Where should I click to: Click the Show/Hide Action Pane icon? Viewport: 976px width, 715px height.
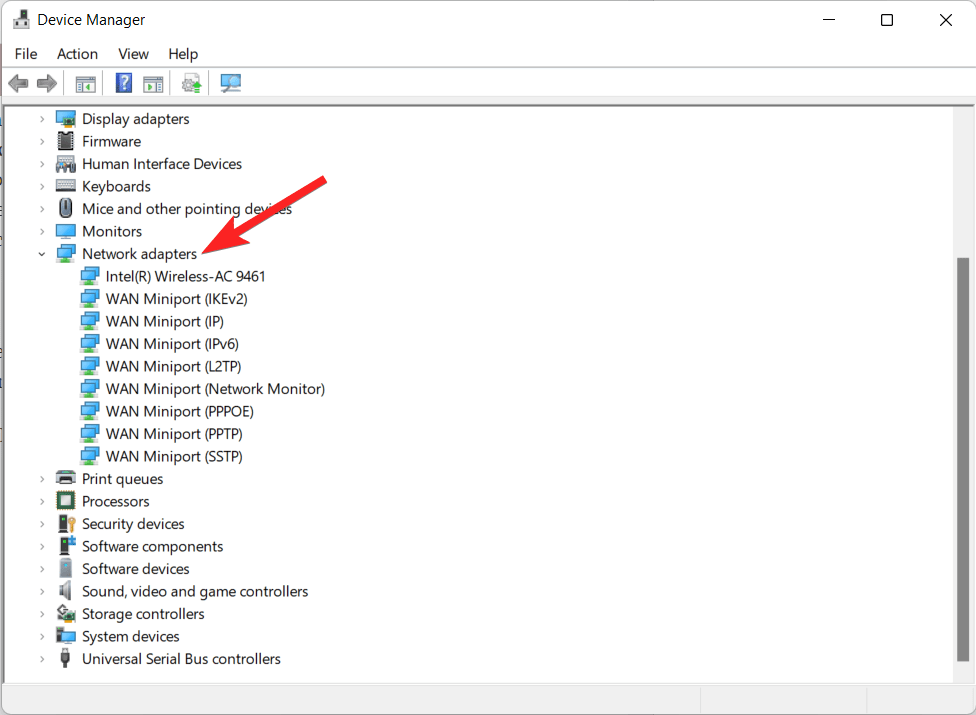[153, 84]
